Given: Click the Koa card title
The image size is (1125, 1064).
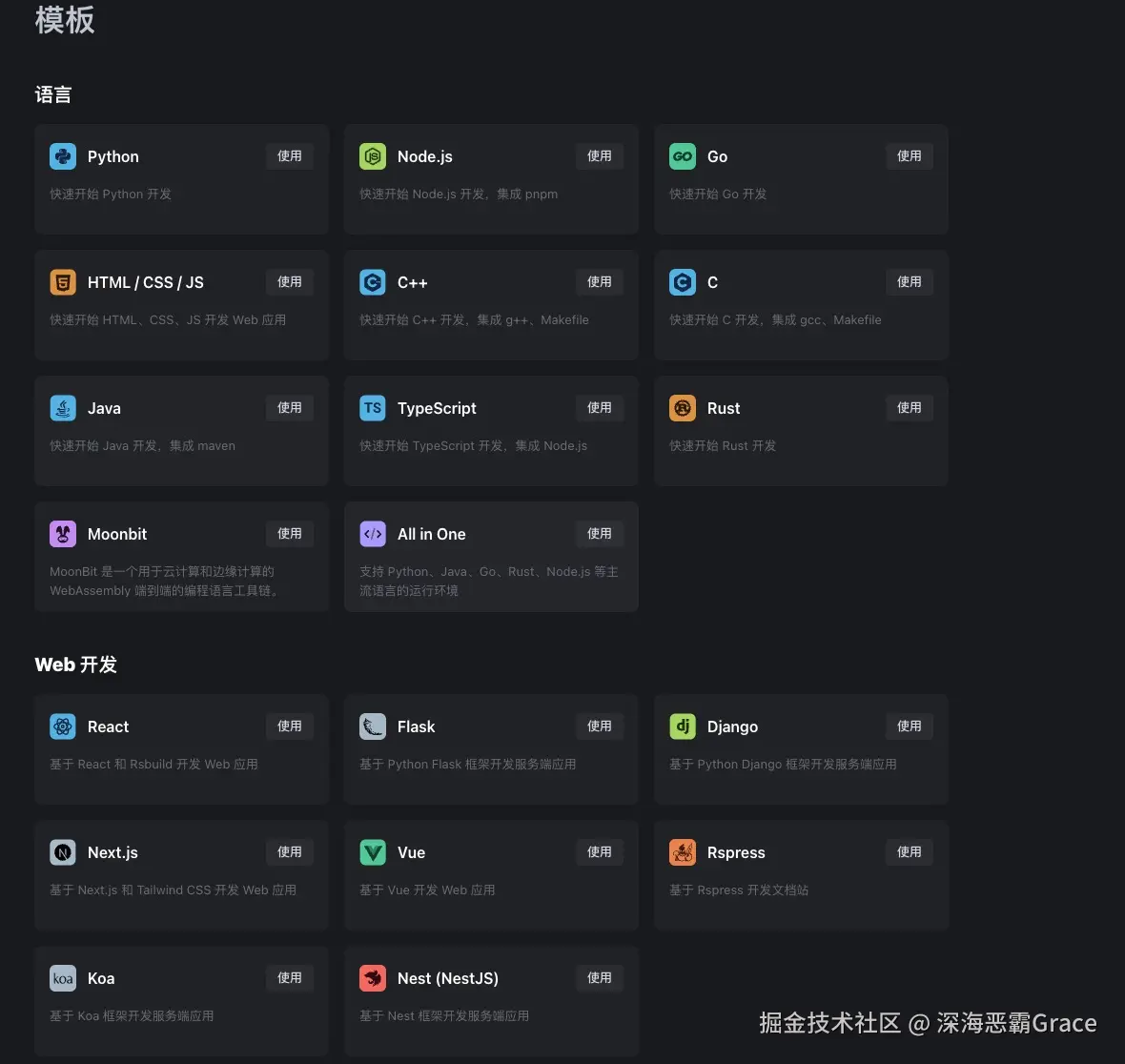Looking at the screenshot, I should coord(101,978).
